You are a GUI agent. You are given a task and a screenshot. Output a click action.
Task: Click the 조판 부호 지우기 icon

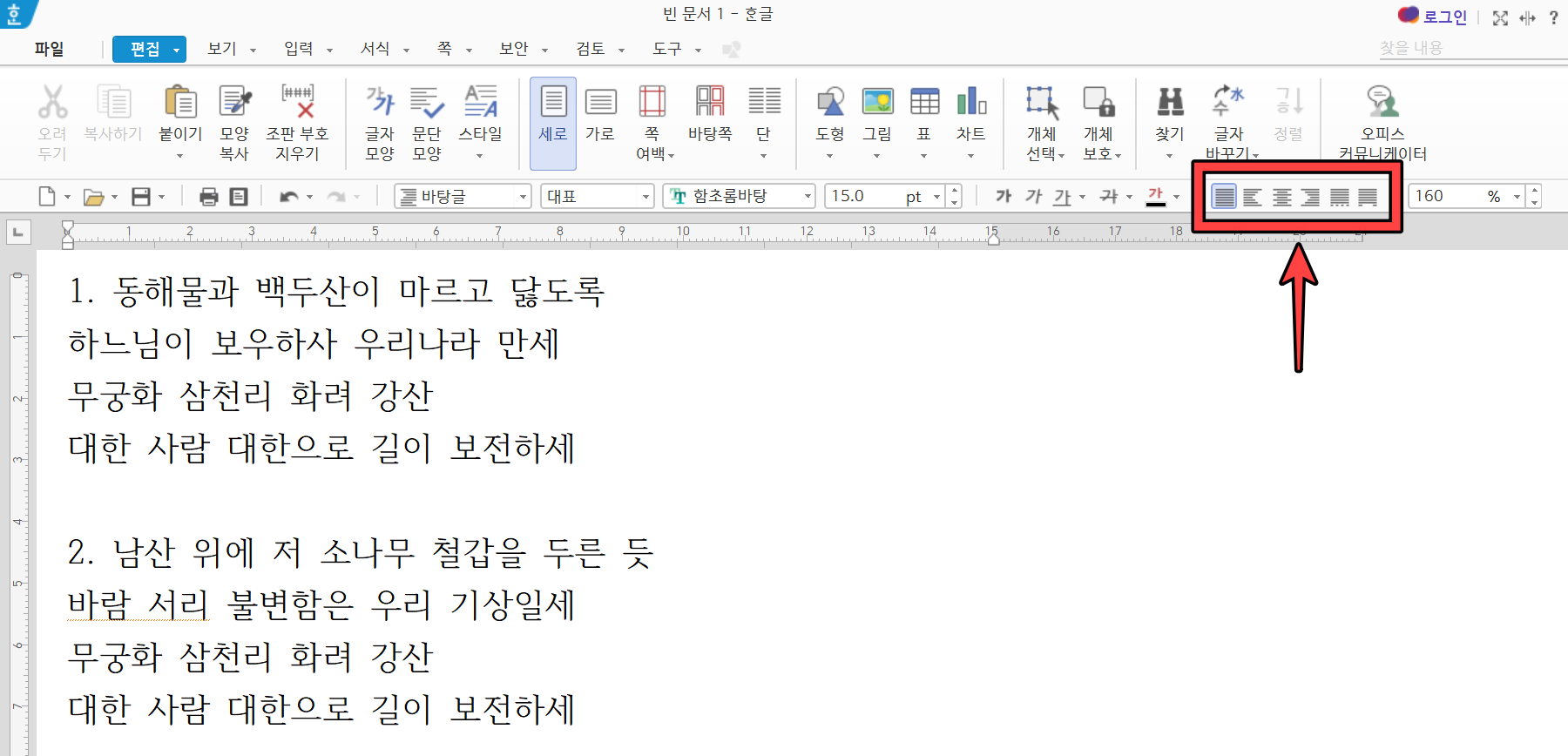297,103
